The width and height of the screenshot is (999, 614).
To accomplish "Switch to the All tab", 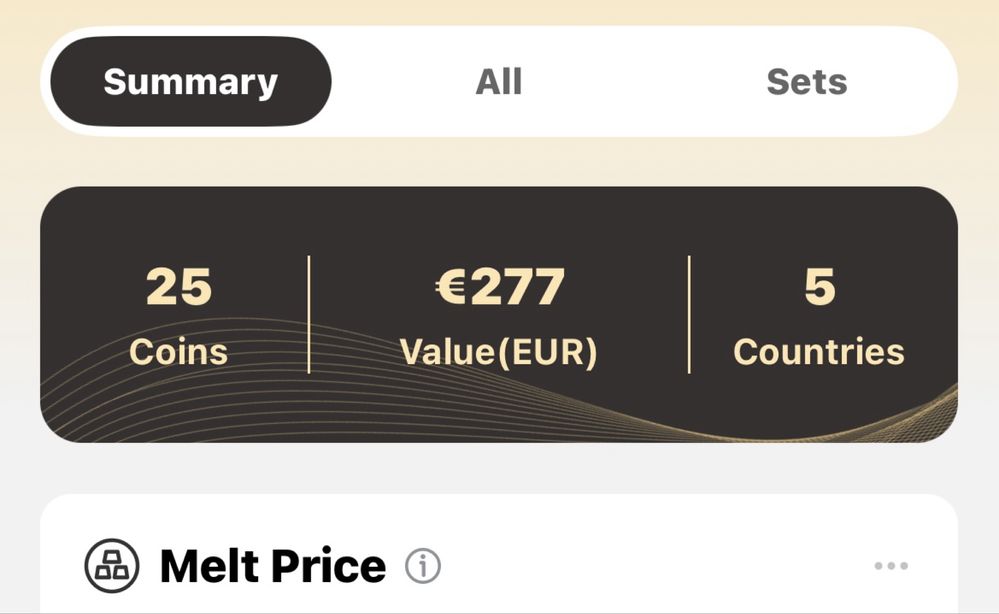I will pos(499,82).
